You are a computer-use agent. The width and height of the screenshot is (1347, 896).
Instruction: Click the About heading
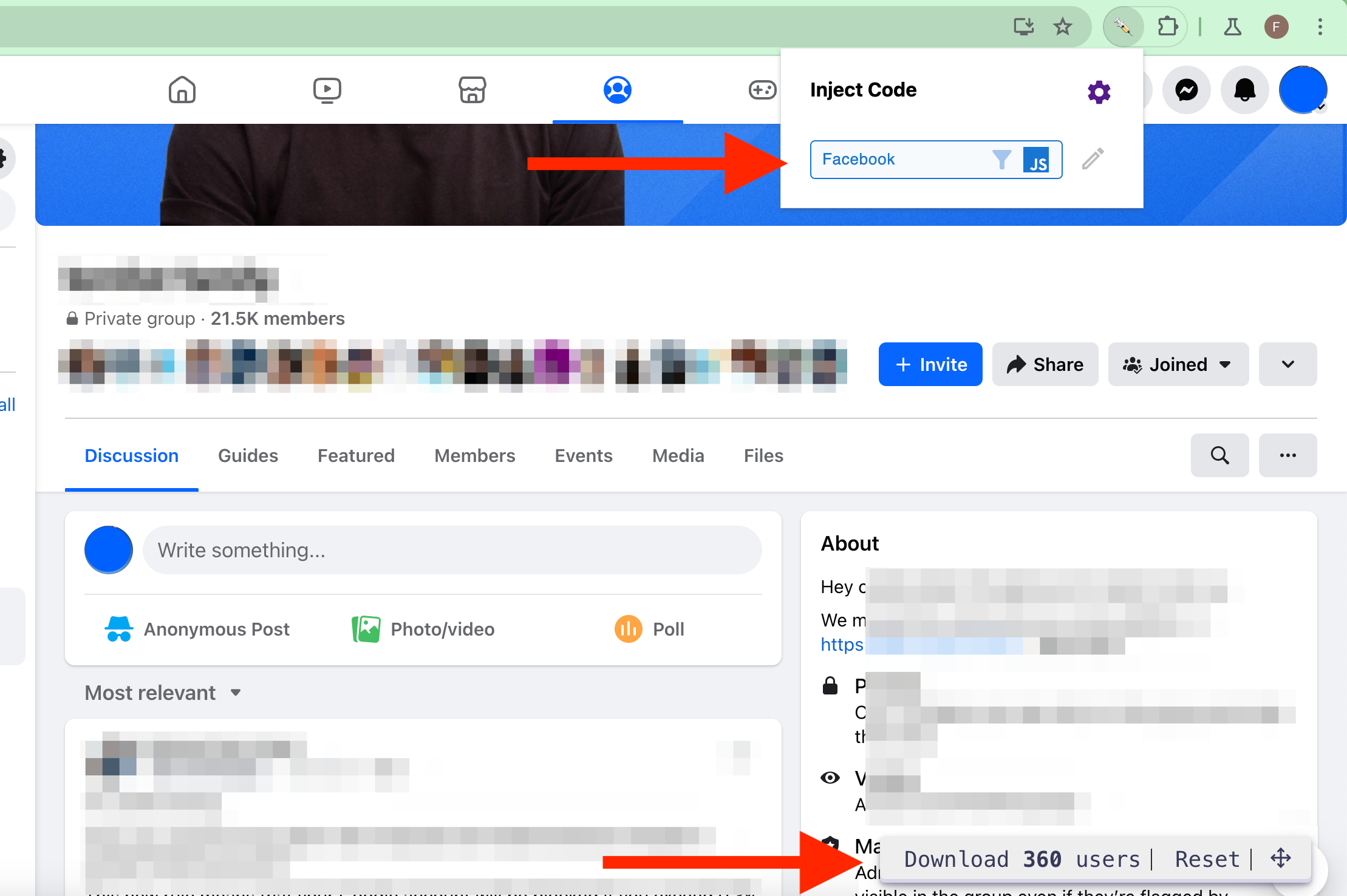(x=850, y=543)
